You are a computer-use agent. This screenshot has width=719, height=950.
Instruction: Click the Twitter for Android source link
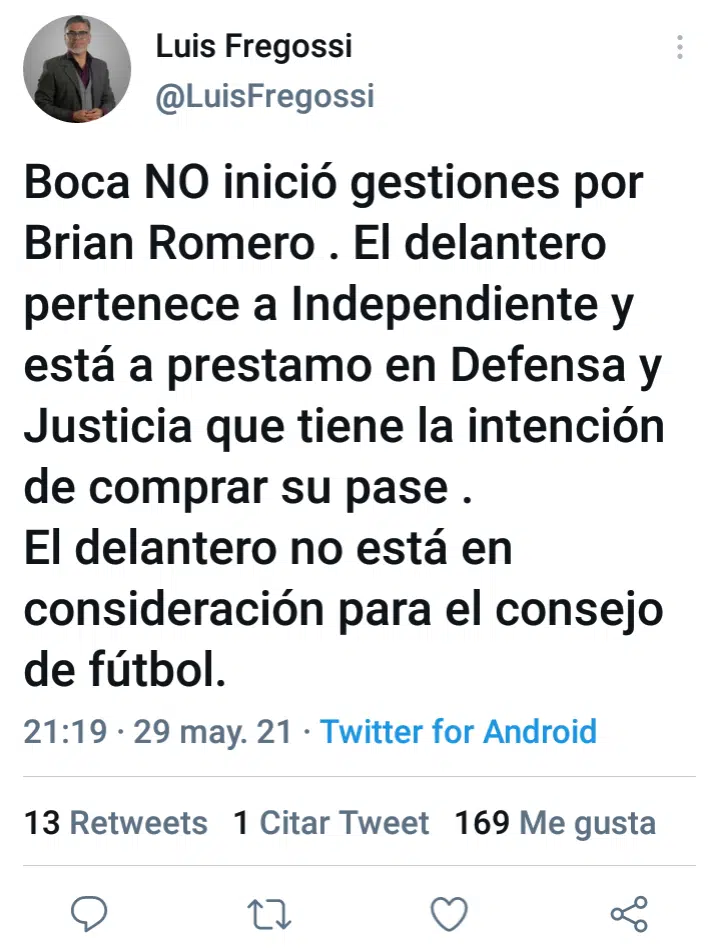click(458, 731)
